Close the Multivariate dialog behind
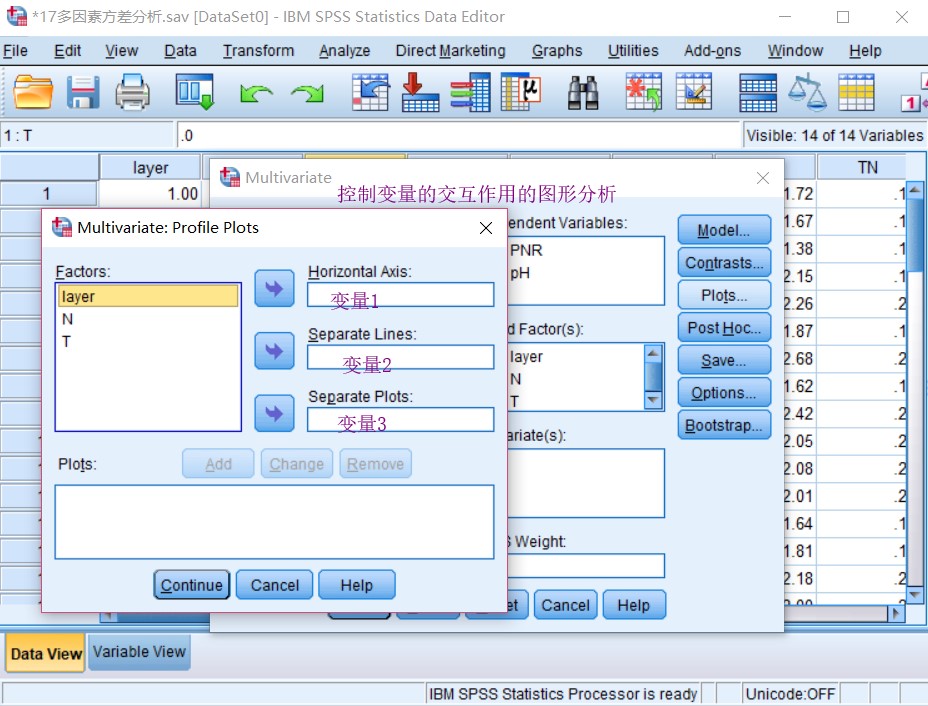Viewport: 928px width, 706px height. [763, 178]
